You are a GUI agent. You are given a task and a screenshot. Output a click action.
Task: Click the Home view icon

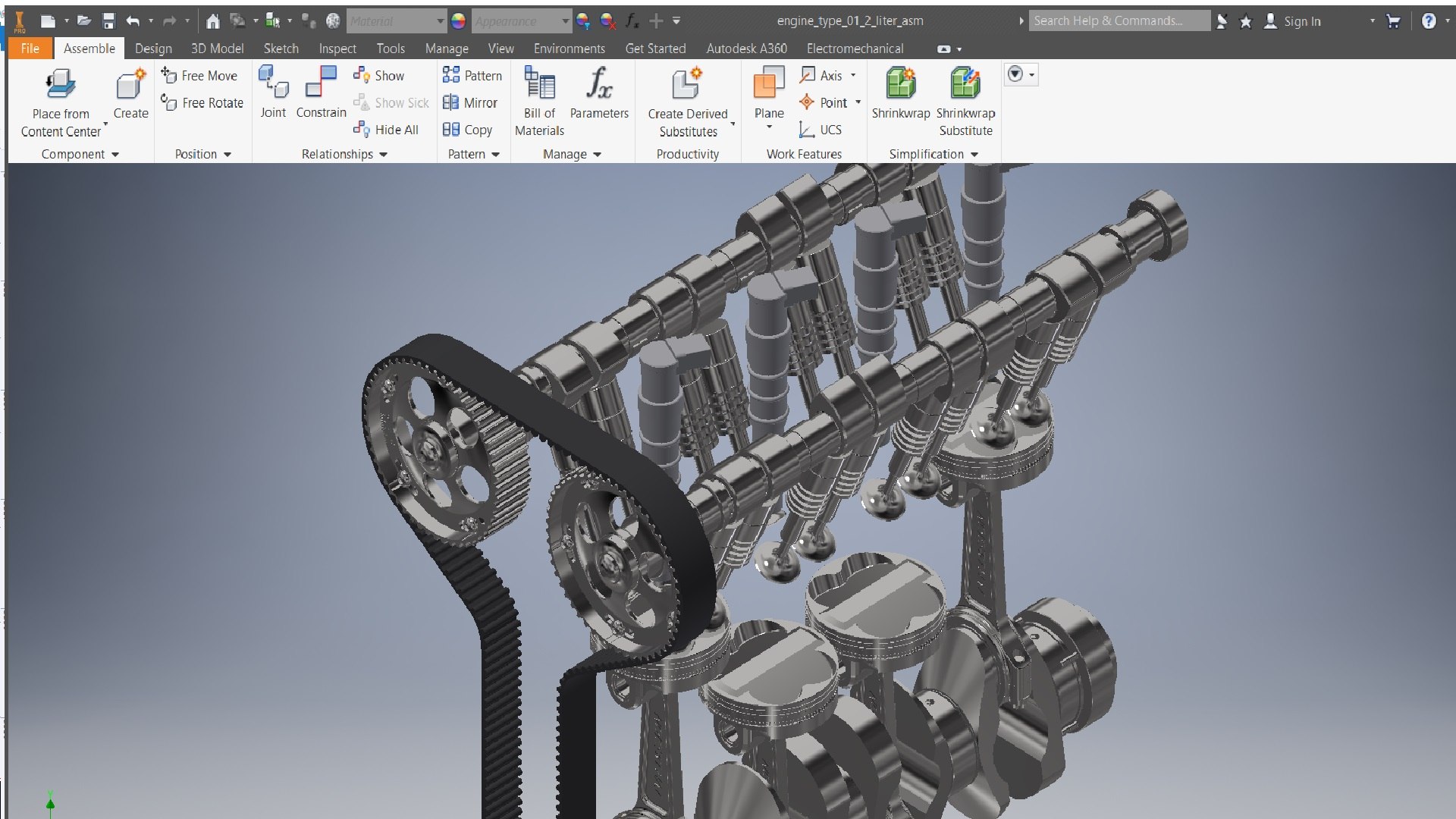coord(213,21)
